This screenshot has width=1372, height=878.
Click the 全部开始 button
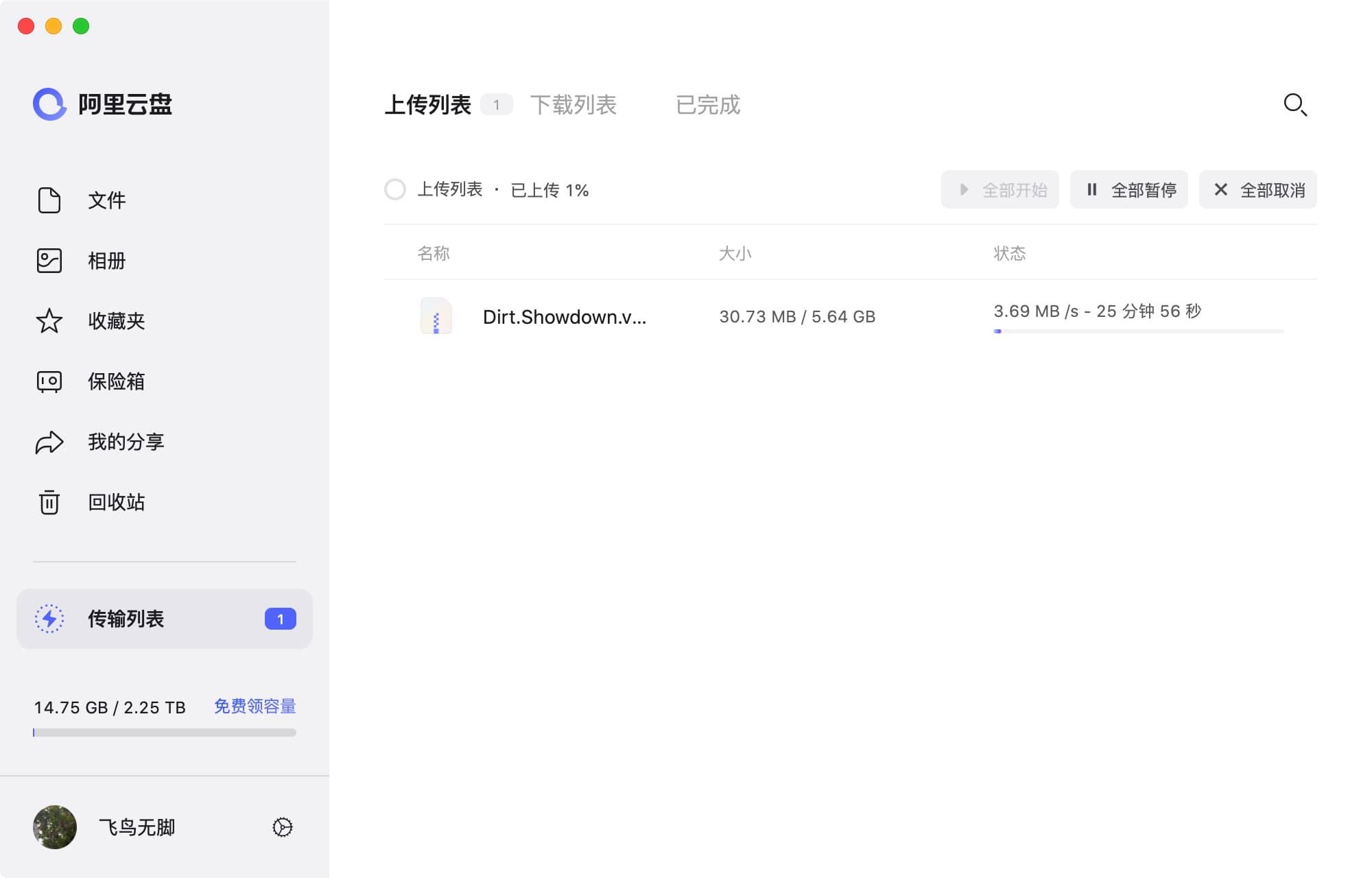click(1000, 189)
